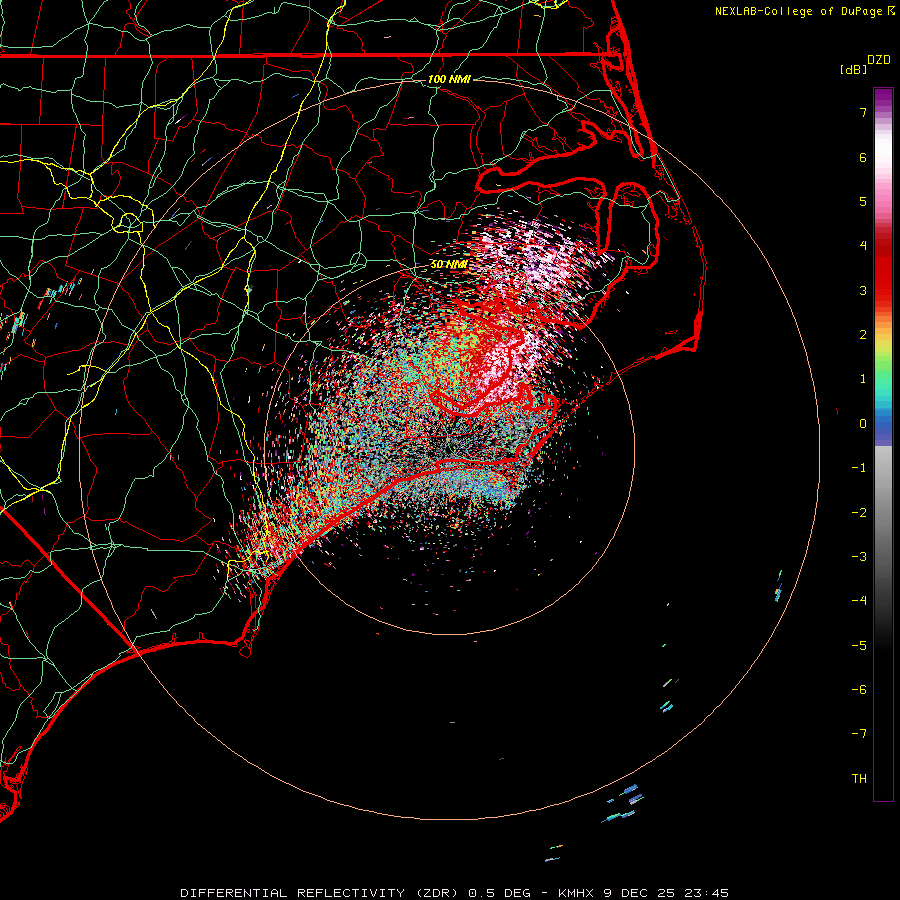Viewport: 900px width, 900px height.
Task: Click the 3 value on color scale
Action: click(x=863, y=290)
